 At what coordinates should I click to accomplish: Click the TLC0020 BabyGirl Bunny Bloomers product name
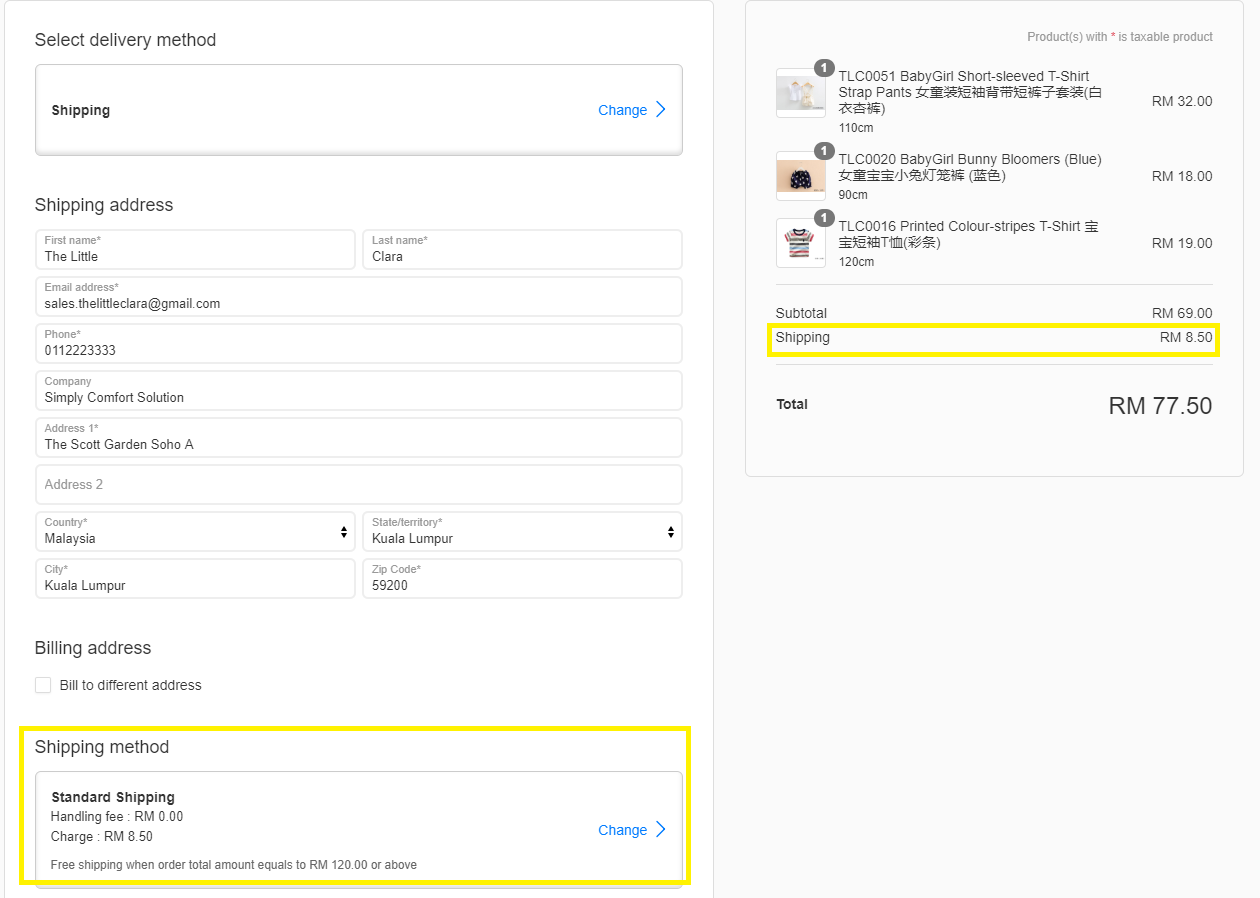970,167
